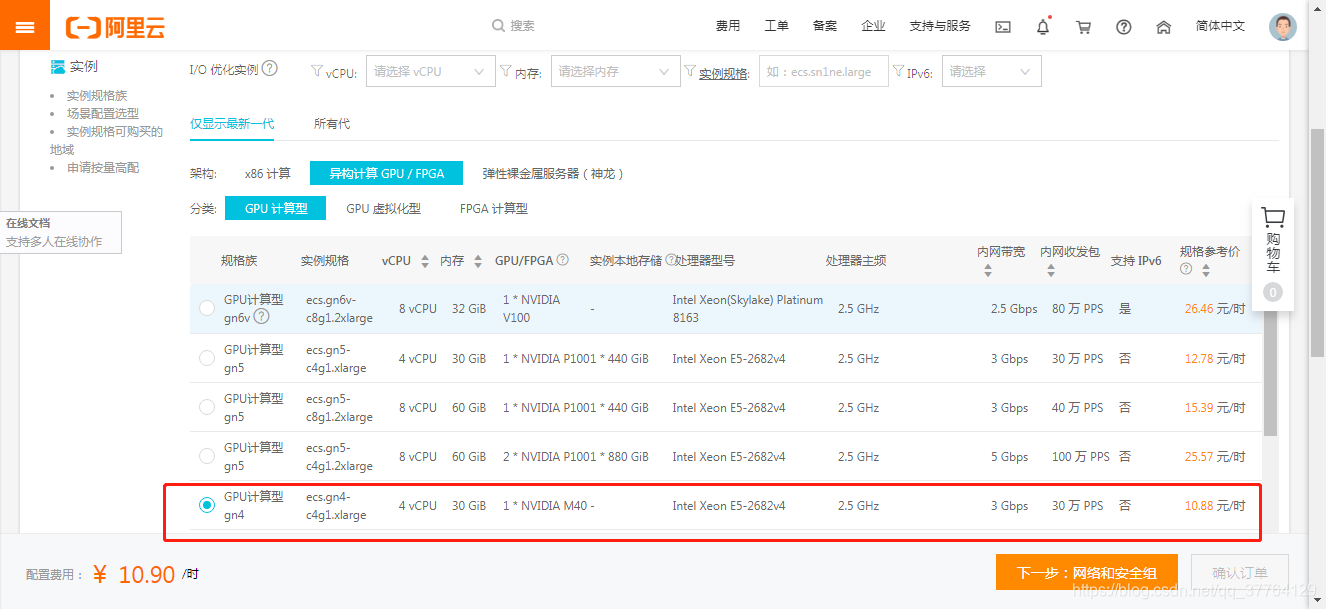Select the ecs.gn5-c4g1.2xlarge radio button
1326x609 pixels.
click(207, 455)
